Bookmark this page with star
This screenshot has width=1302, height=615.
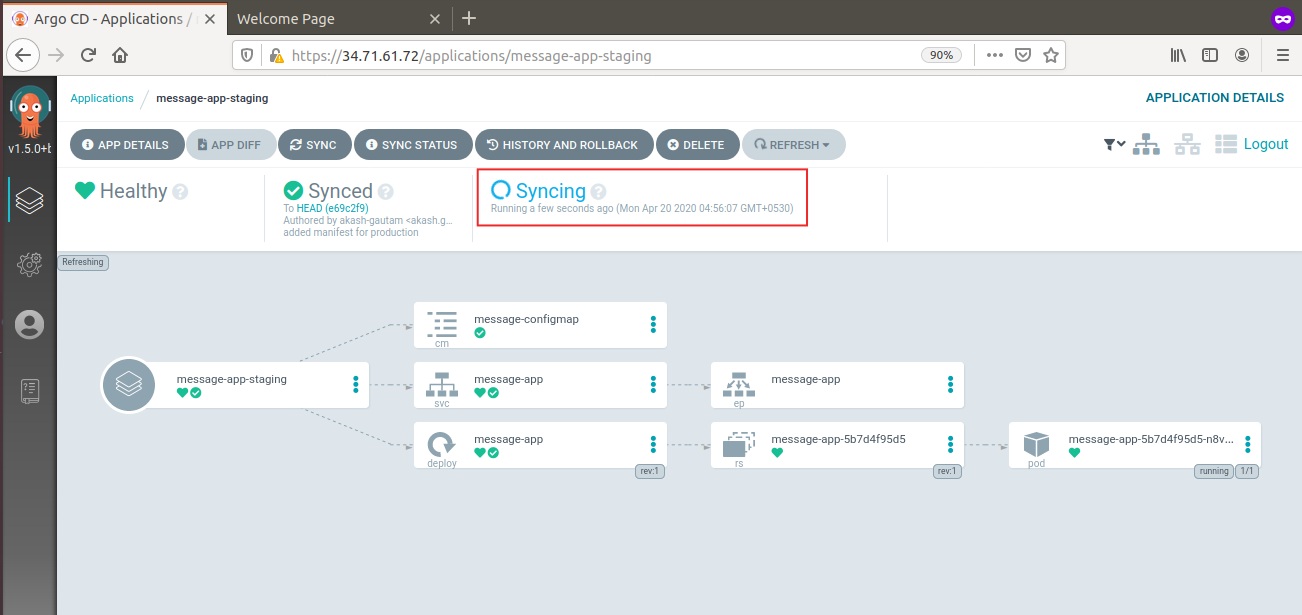click(x=1051, y=56)
